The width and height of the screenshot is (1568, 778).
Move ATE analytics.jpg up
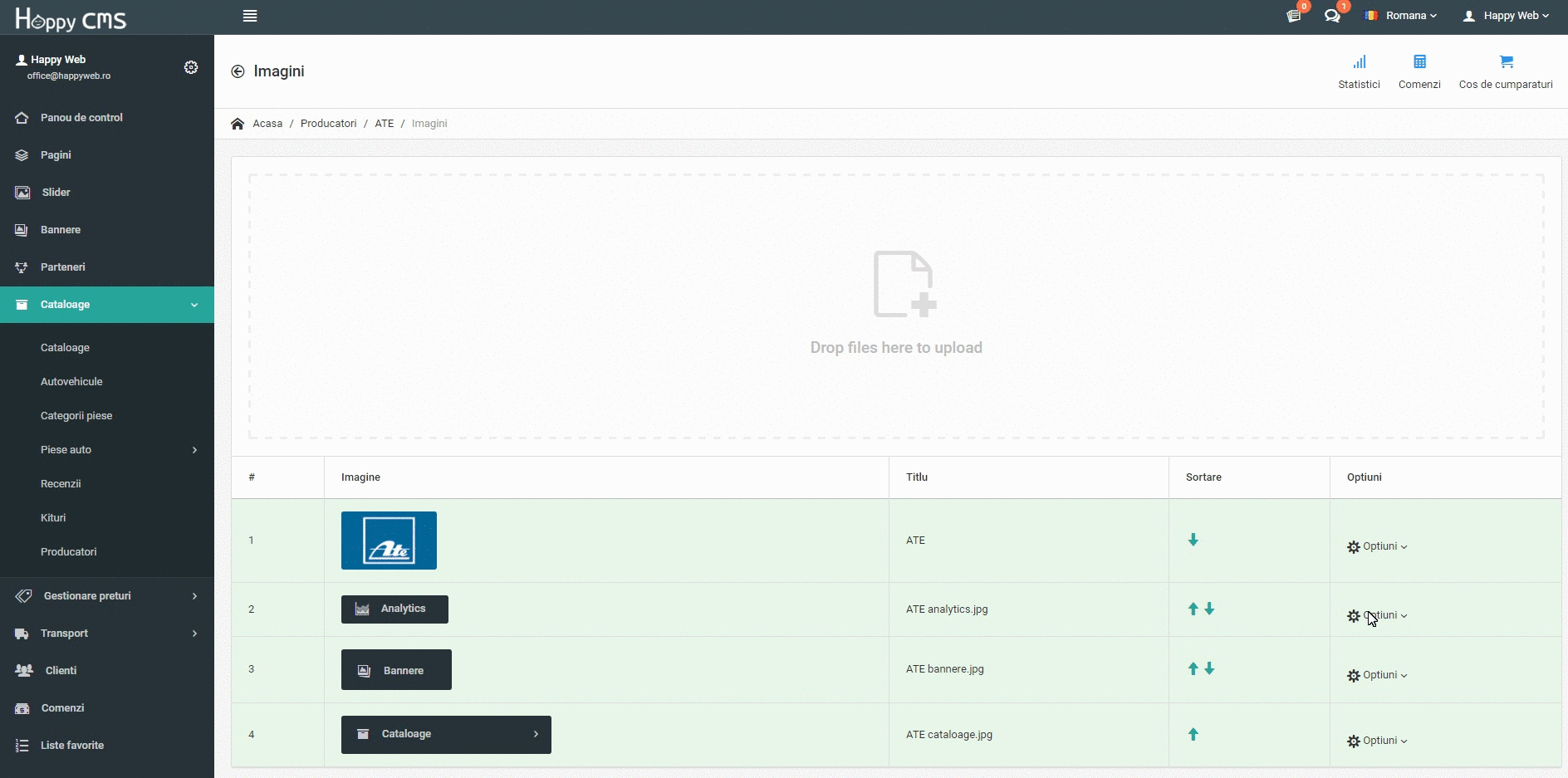click(1193, 609)
